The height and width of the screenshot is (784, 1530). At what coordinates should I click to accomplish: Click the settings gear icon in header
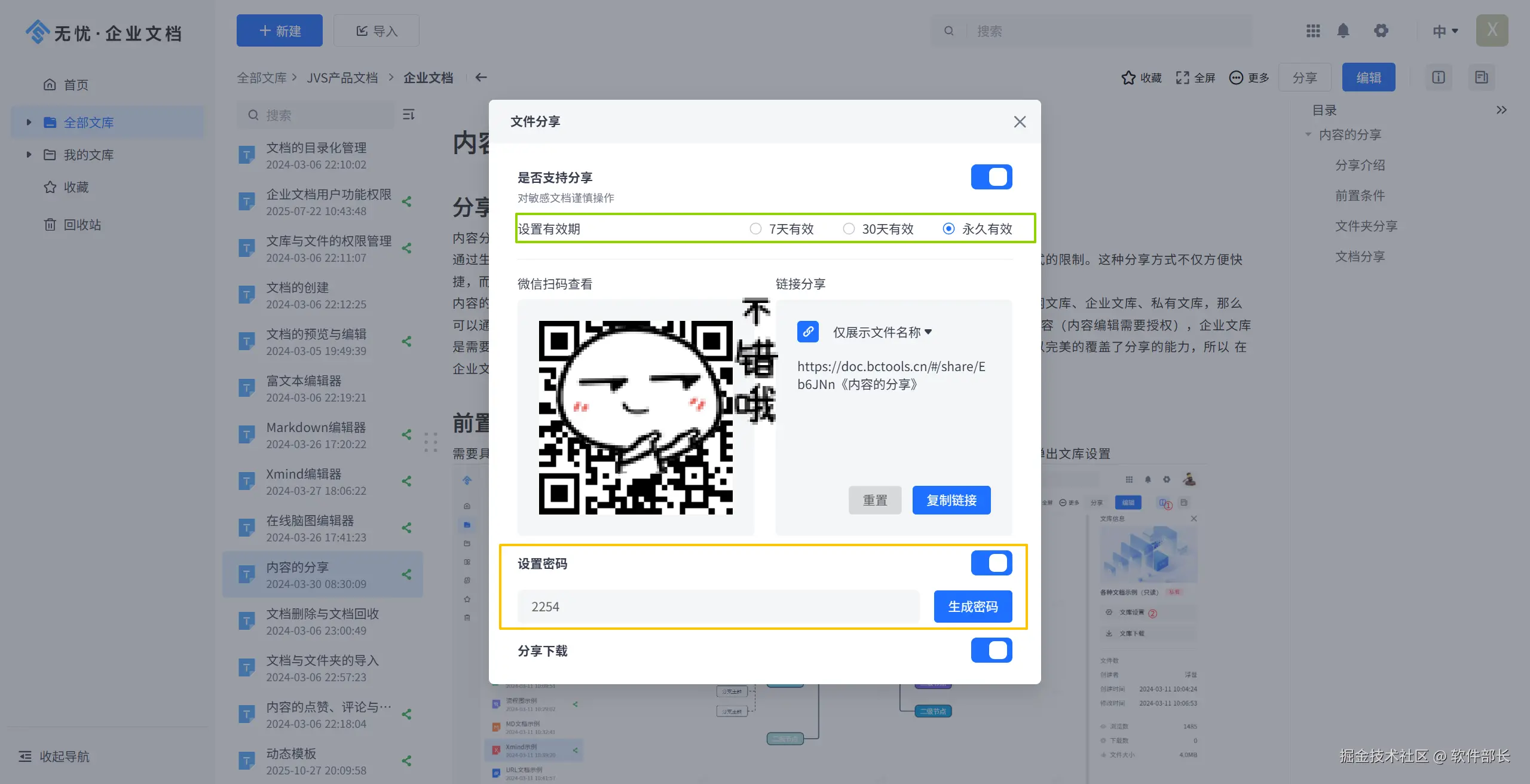pos(1381,30)
